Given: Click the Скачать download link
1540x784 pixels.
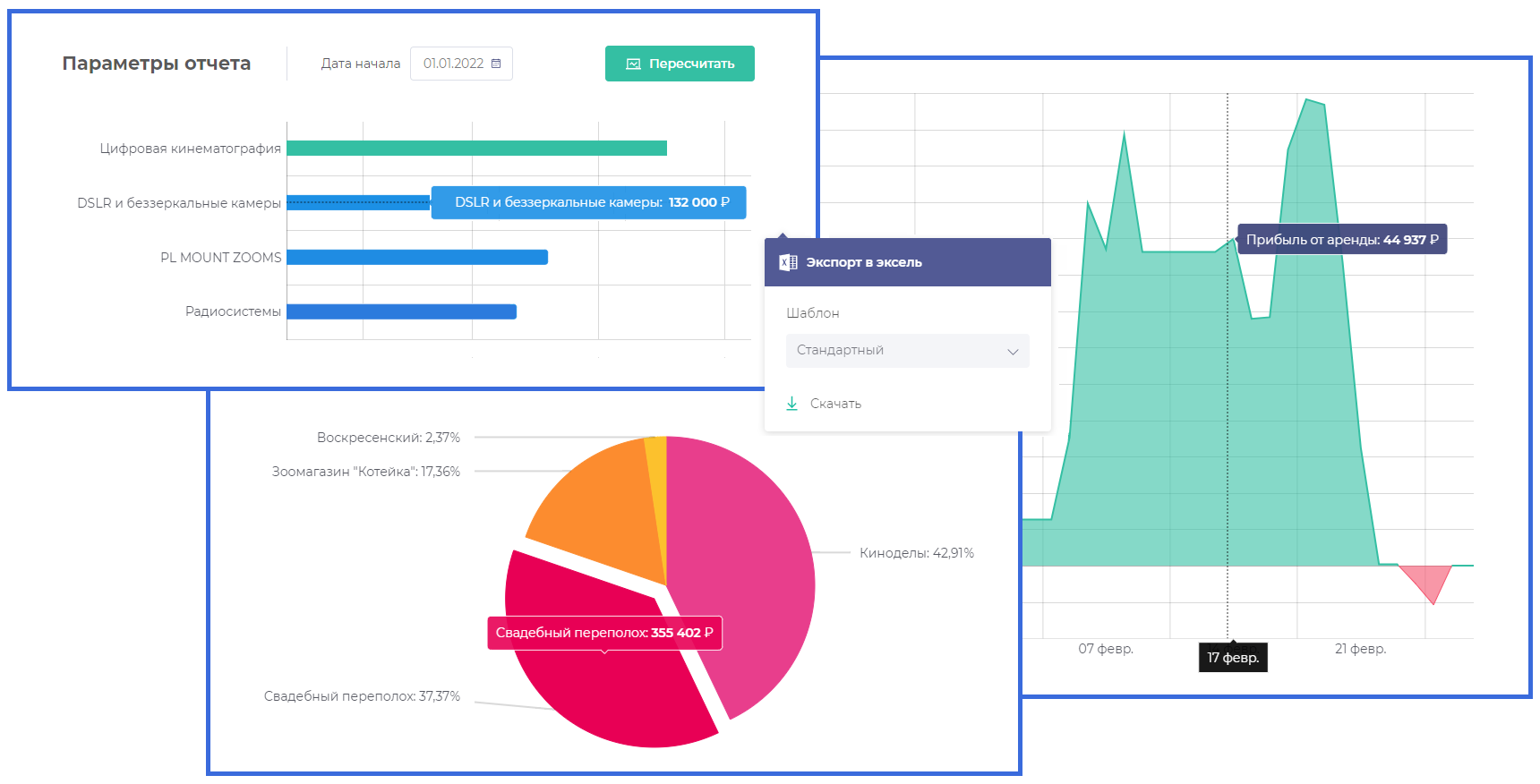Looking at the screenshot, I should [x=835, y=404].
